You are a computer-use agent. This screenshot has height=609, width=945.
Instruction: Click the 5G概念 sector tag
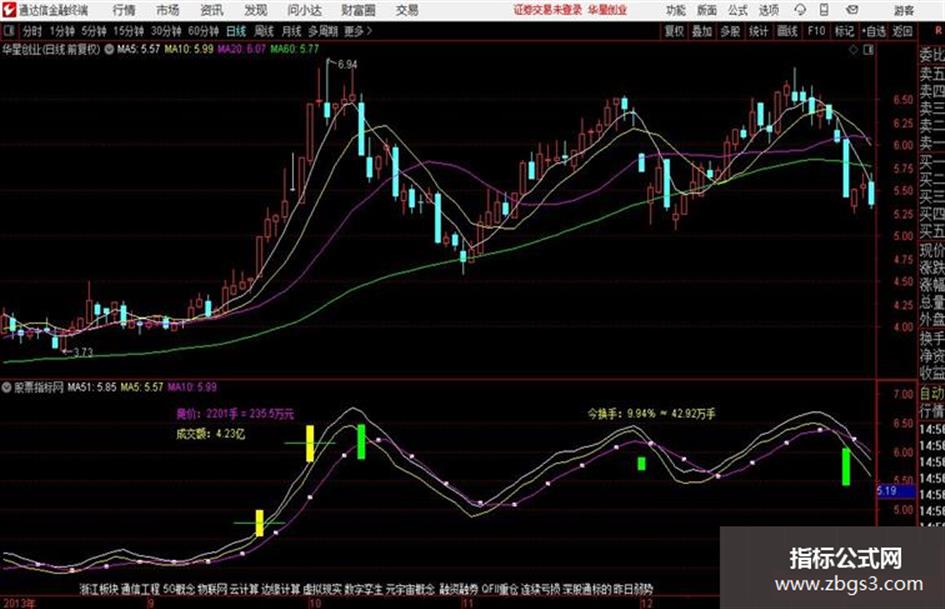coord(179,588)
